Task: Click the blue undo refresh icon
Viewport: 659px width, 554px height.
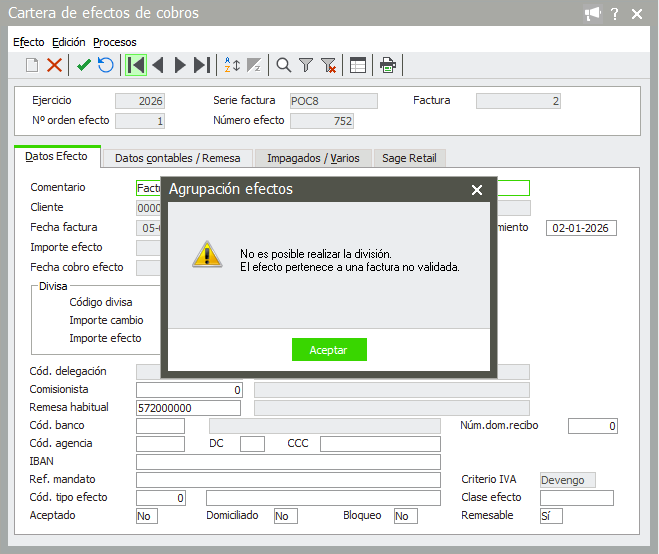Action: click(105, 65)
